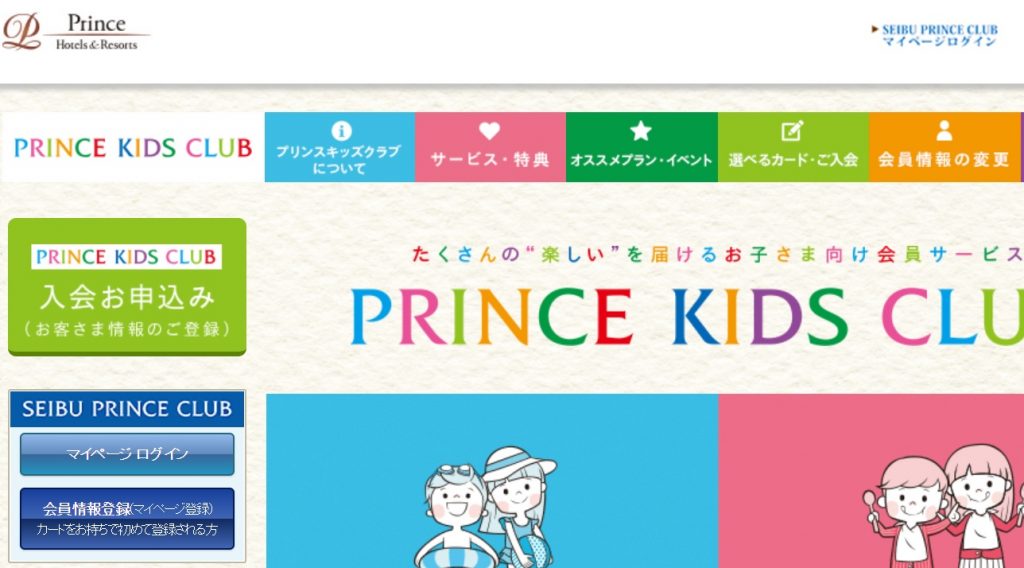Click the PRINCE KIDS CLUB navigation logo
Screen dimensions: 1024x568
coord(133,148)
